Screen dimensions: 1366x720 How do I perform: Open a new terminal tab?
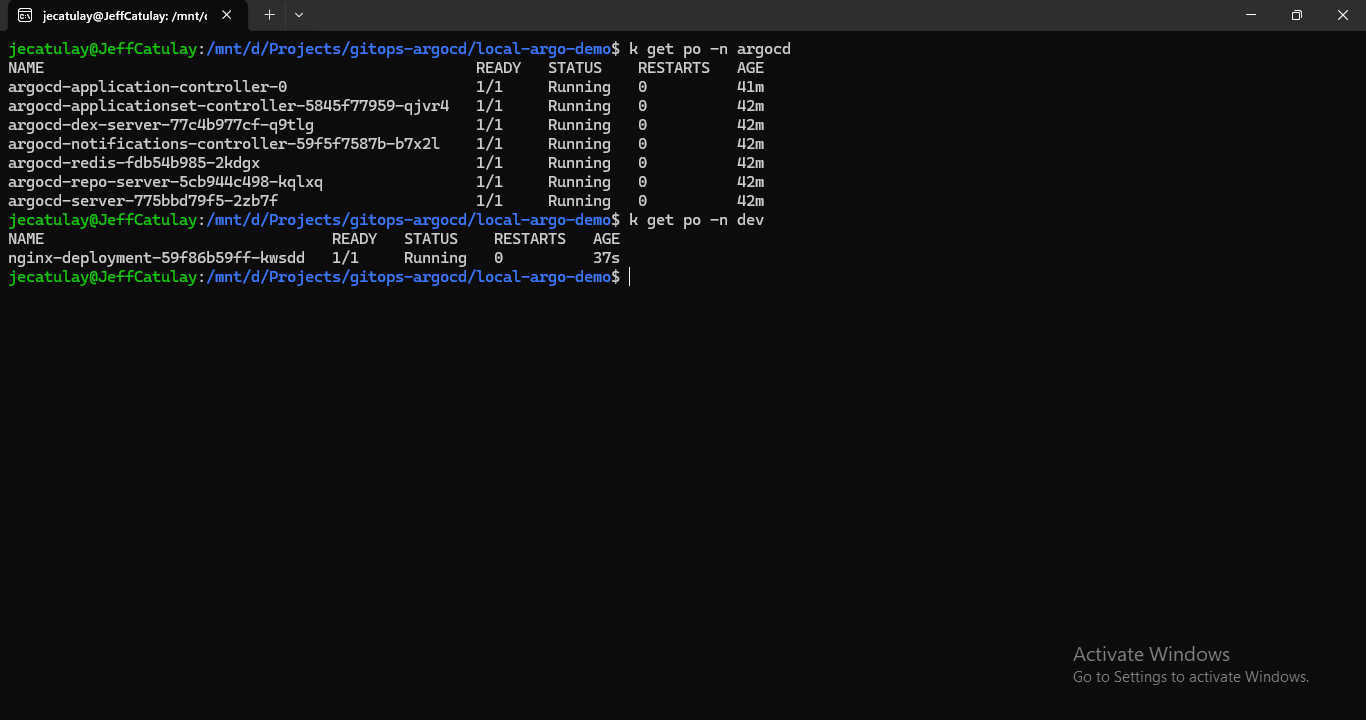click(269, 15)
